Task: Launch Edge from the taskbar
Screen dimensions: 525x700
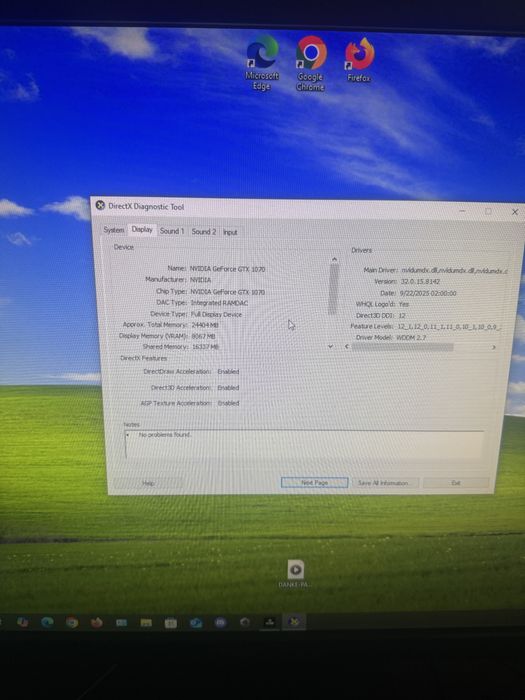Action: pos(47,622)
